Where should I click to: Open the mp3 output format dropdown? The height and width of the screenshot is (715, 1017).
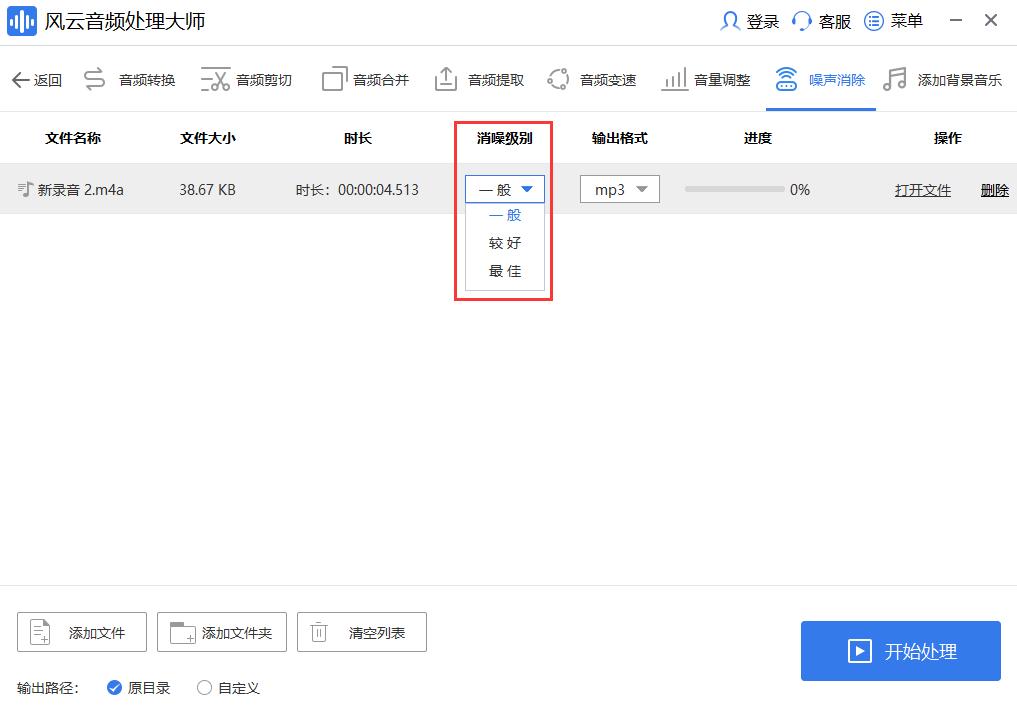pos(619,189)
